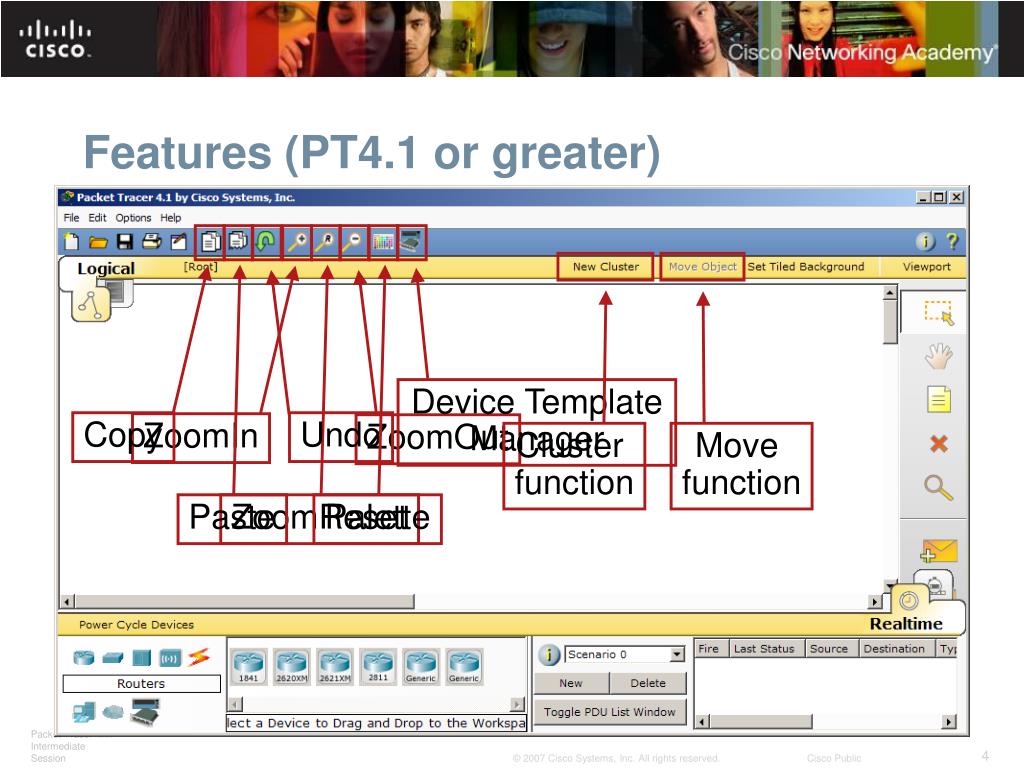Screen dimensions: 1024x768
Task: Click the scenario info icon
Action: 549,654
